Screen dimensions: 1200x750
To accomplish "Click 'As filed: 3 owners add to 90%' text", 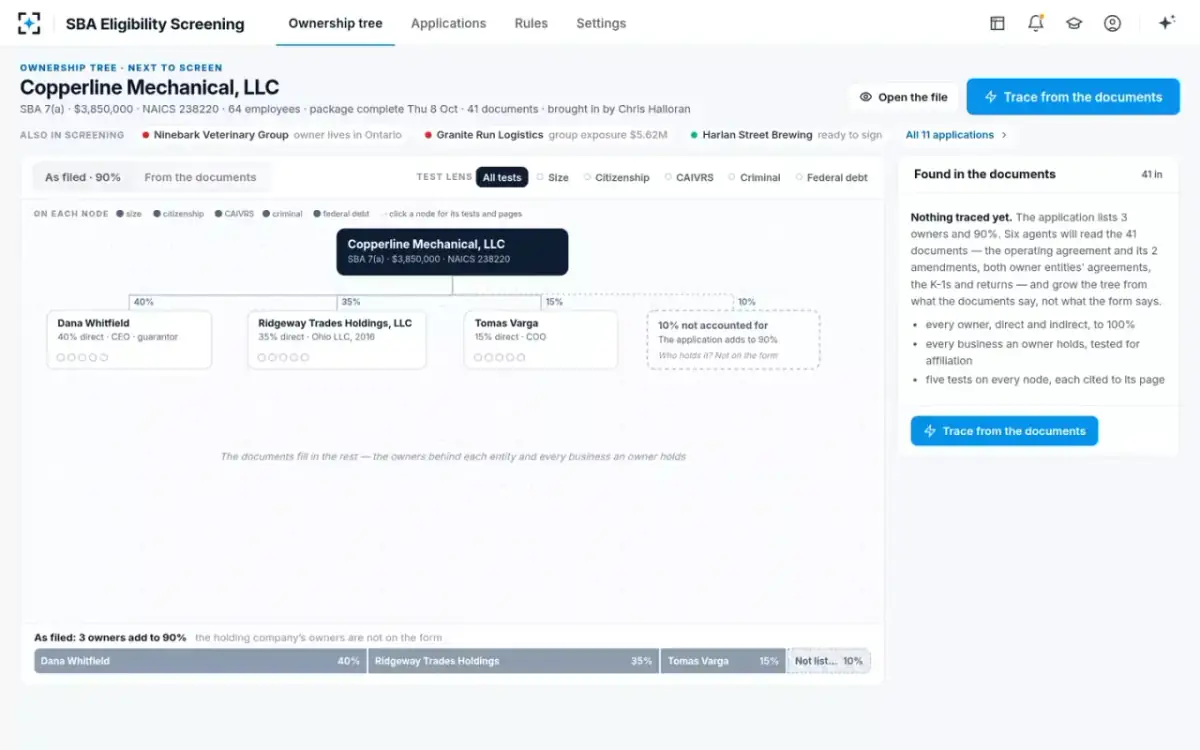I will (110, 637).
